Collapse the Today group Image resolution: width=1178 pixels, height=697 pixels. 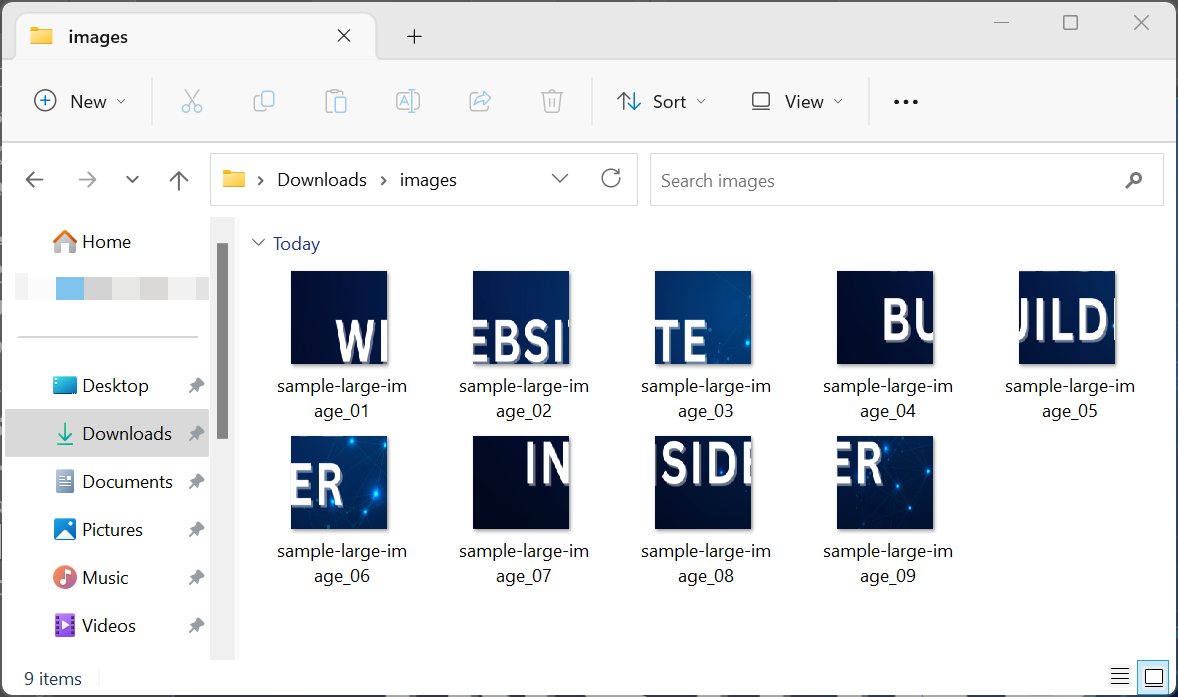[260, 243]
